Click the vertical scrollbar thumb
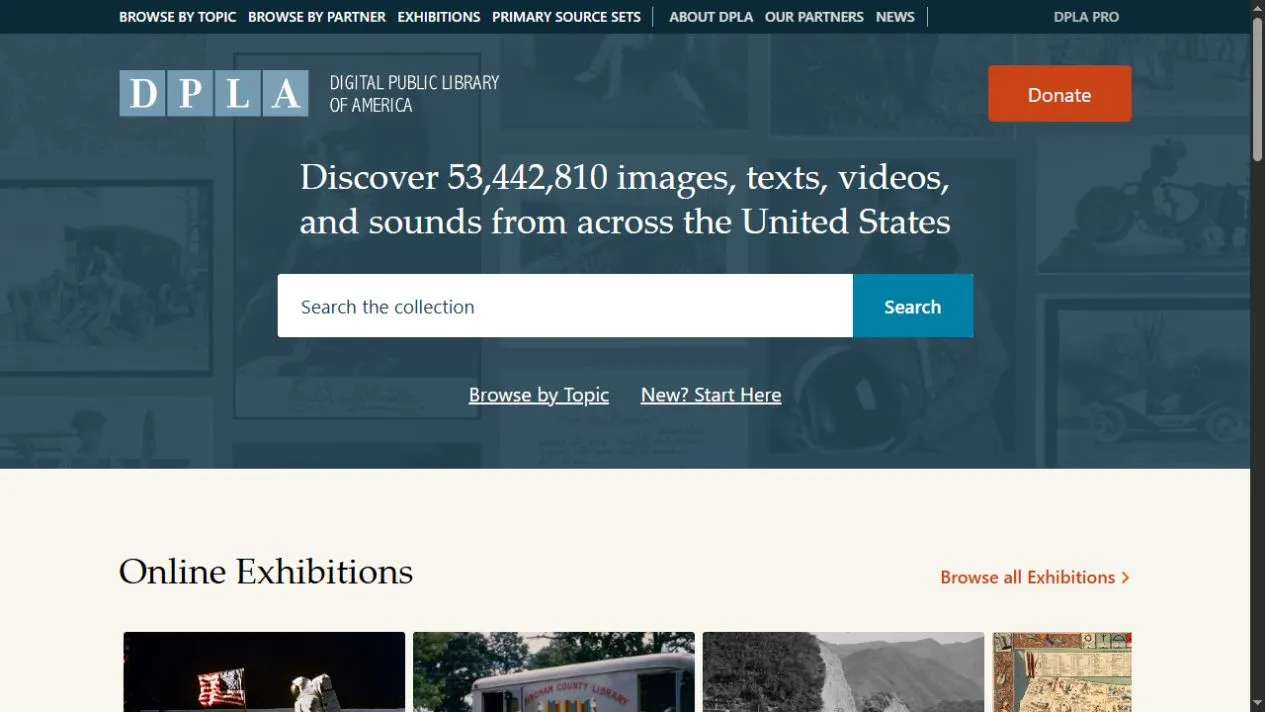 (x=1257, y=88)
